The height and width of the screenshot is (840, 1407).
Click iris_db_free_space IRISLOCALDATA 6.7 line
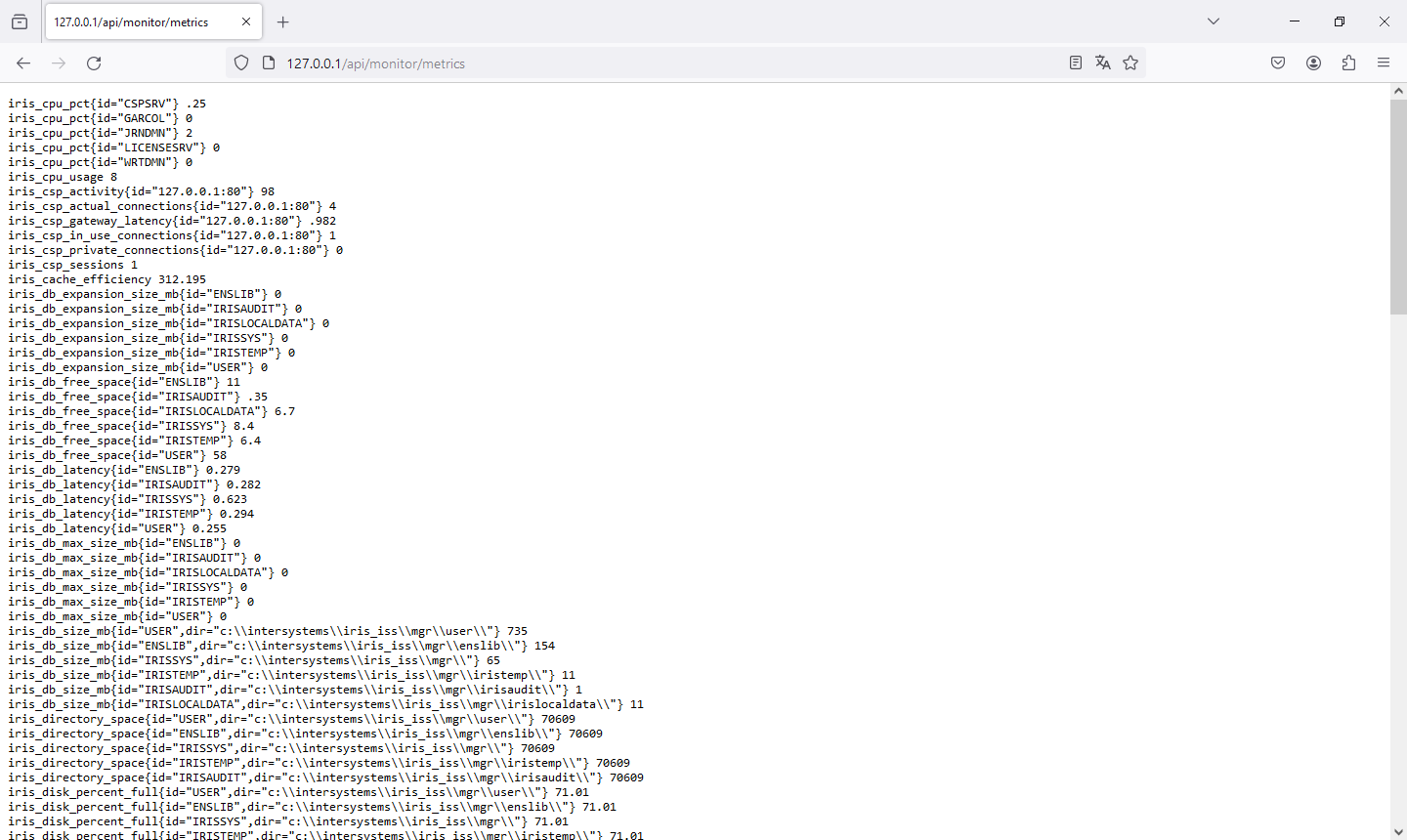tap(151, 411)
